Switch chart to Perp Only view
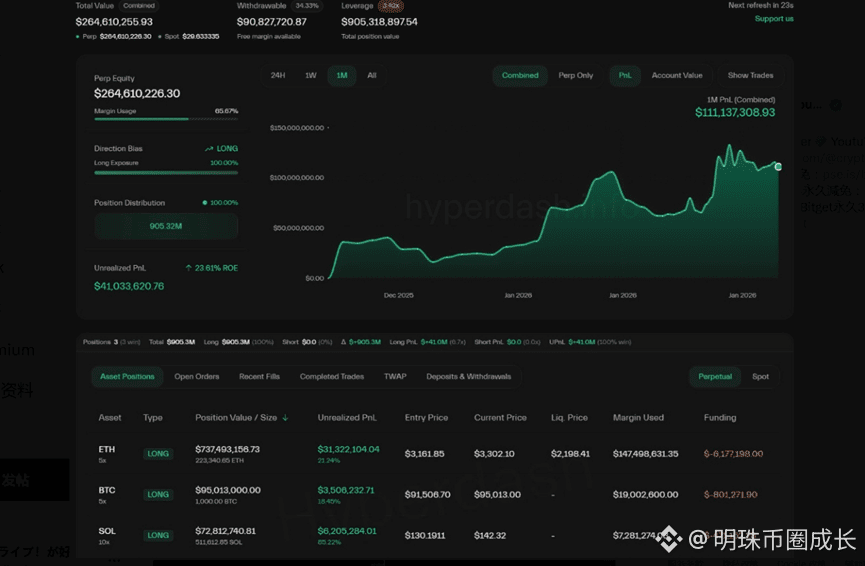The width and height of the screenshot is (865, 566). point(575,76)
